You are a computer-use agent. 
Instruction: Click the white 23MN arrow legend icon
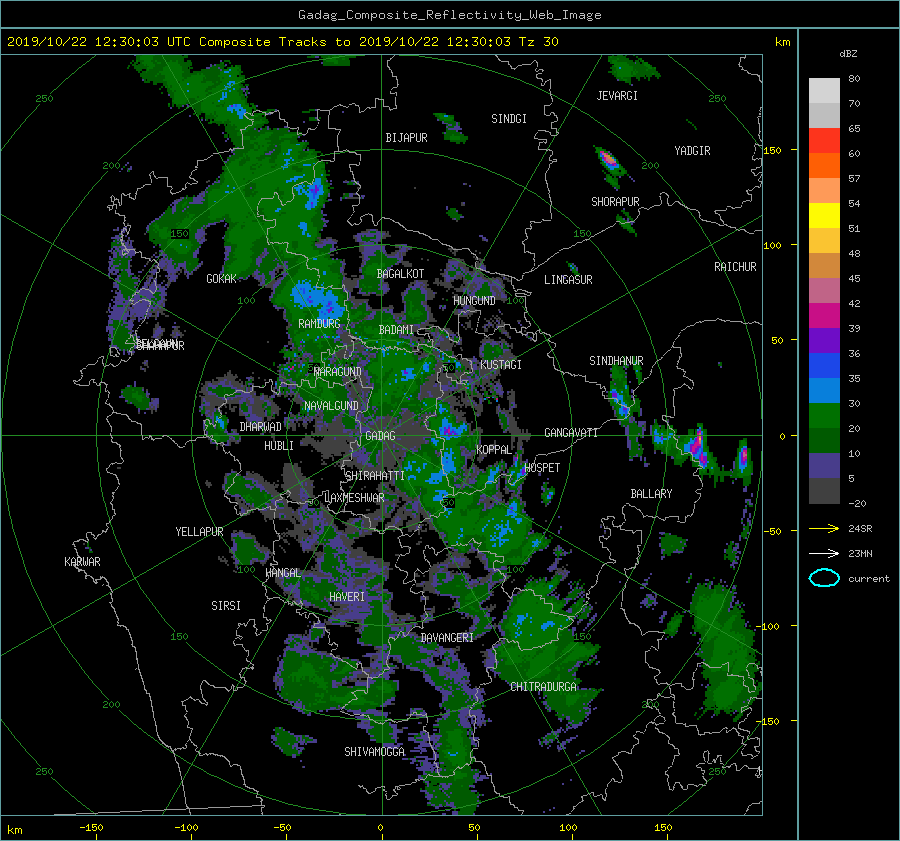pos(824,553)
